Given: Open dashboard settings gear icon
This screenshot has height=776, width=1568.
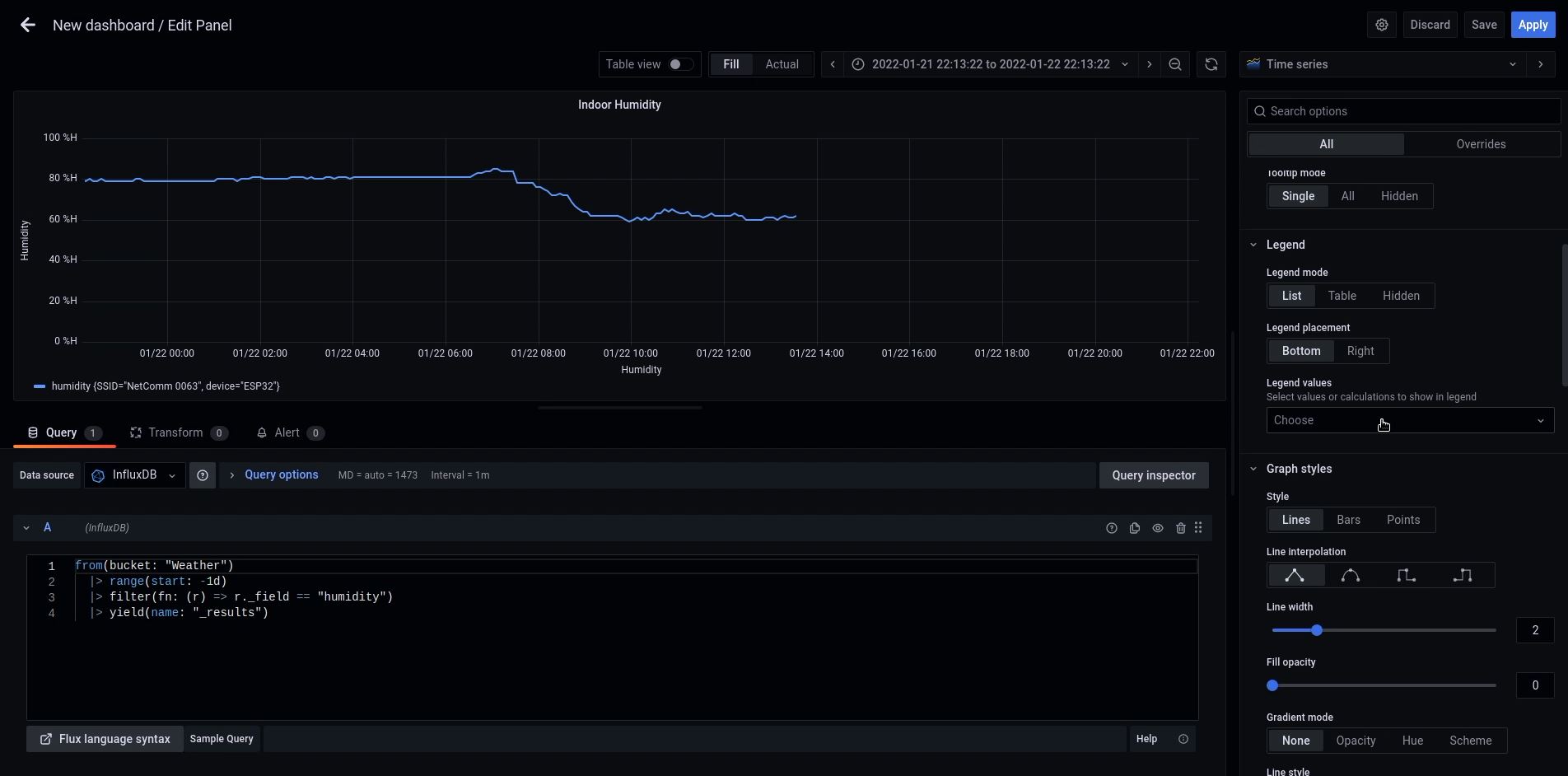Looking at the screenshot, I should [1382, 25].
